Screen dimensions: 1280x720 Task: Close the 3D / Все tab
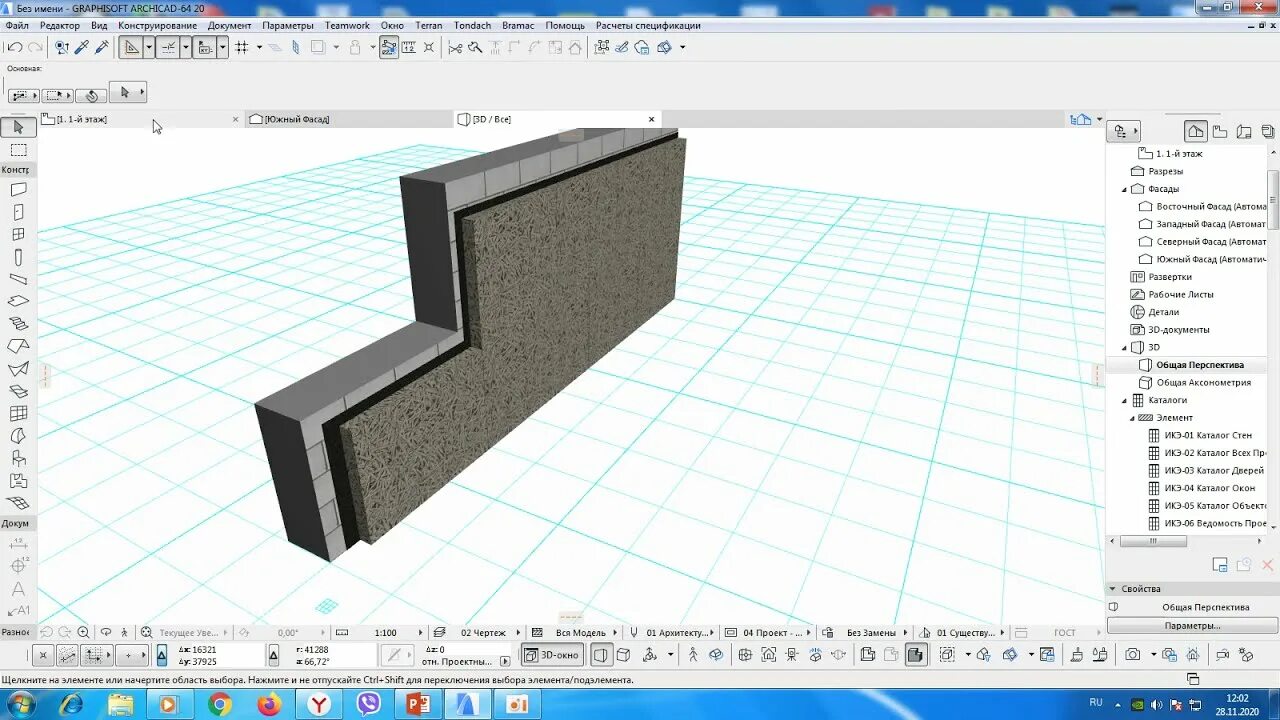coord(651,119)
